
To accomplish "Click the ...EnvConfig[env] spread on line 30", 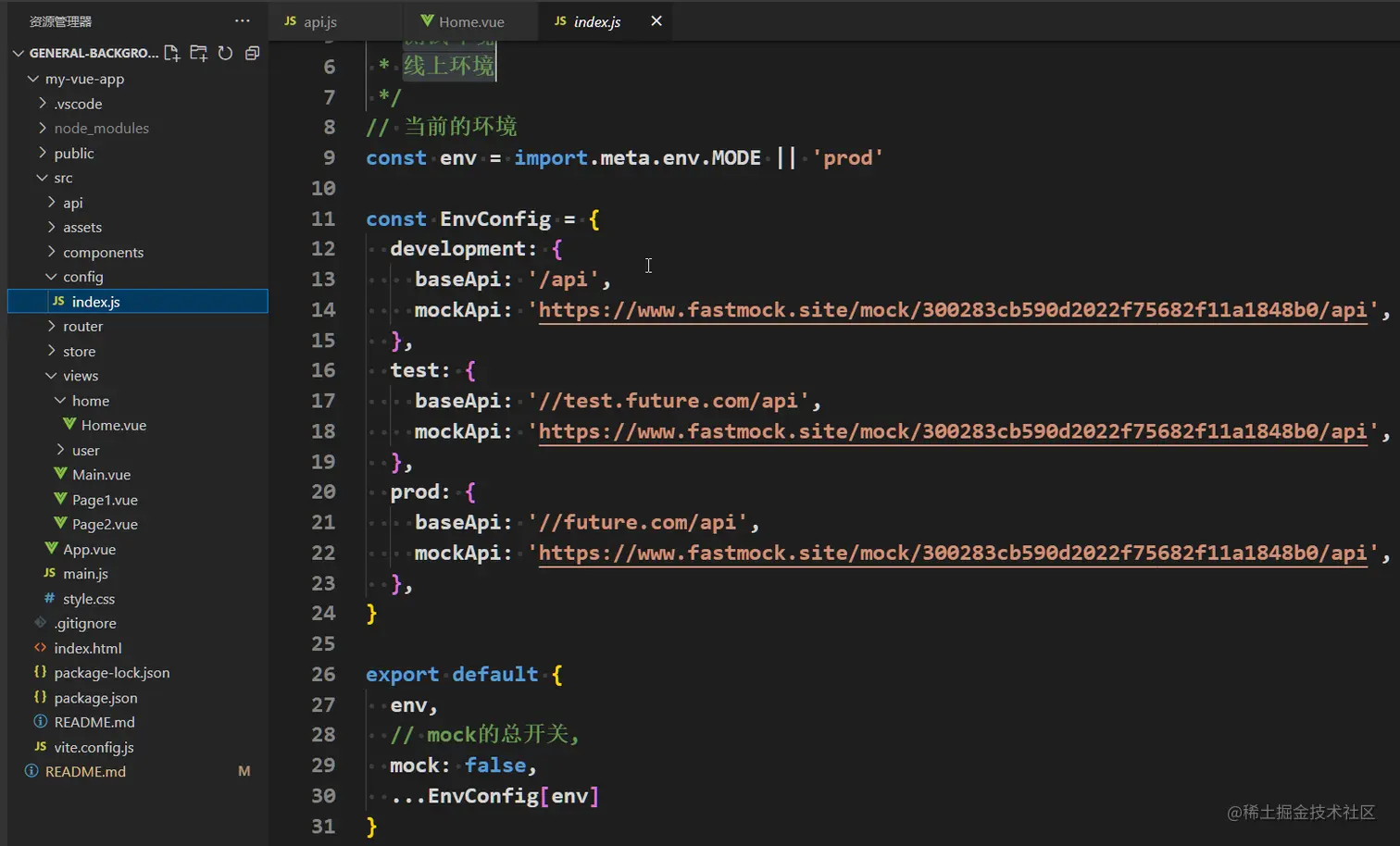I will pyautogui.click(x=494, y=796).
